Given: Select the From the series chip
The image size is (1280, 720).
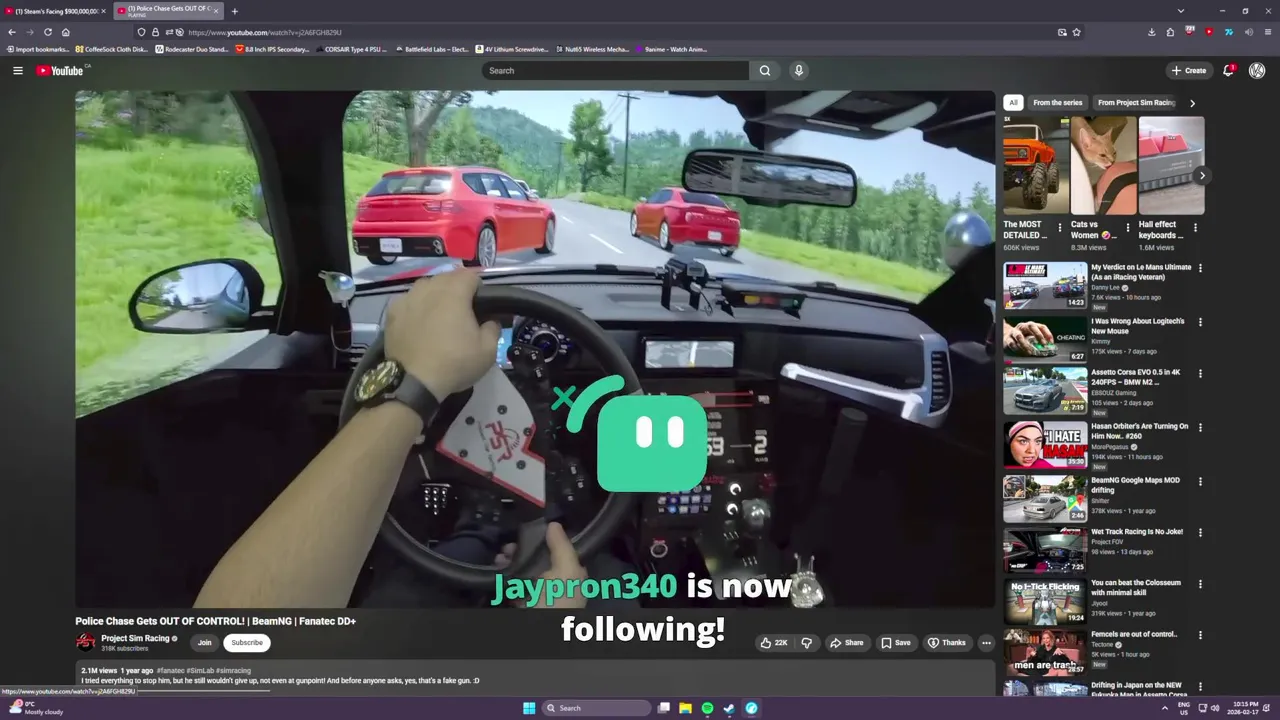Looking at the screenshot, I should coord(1057,102).
